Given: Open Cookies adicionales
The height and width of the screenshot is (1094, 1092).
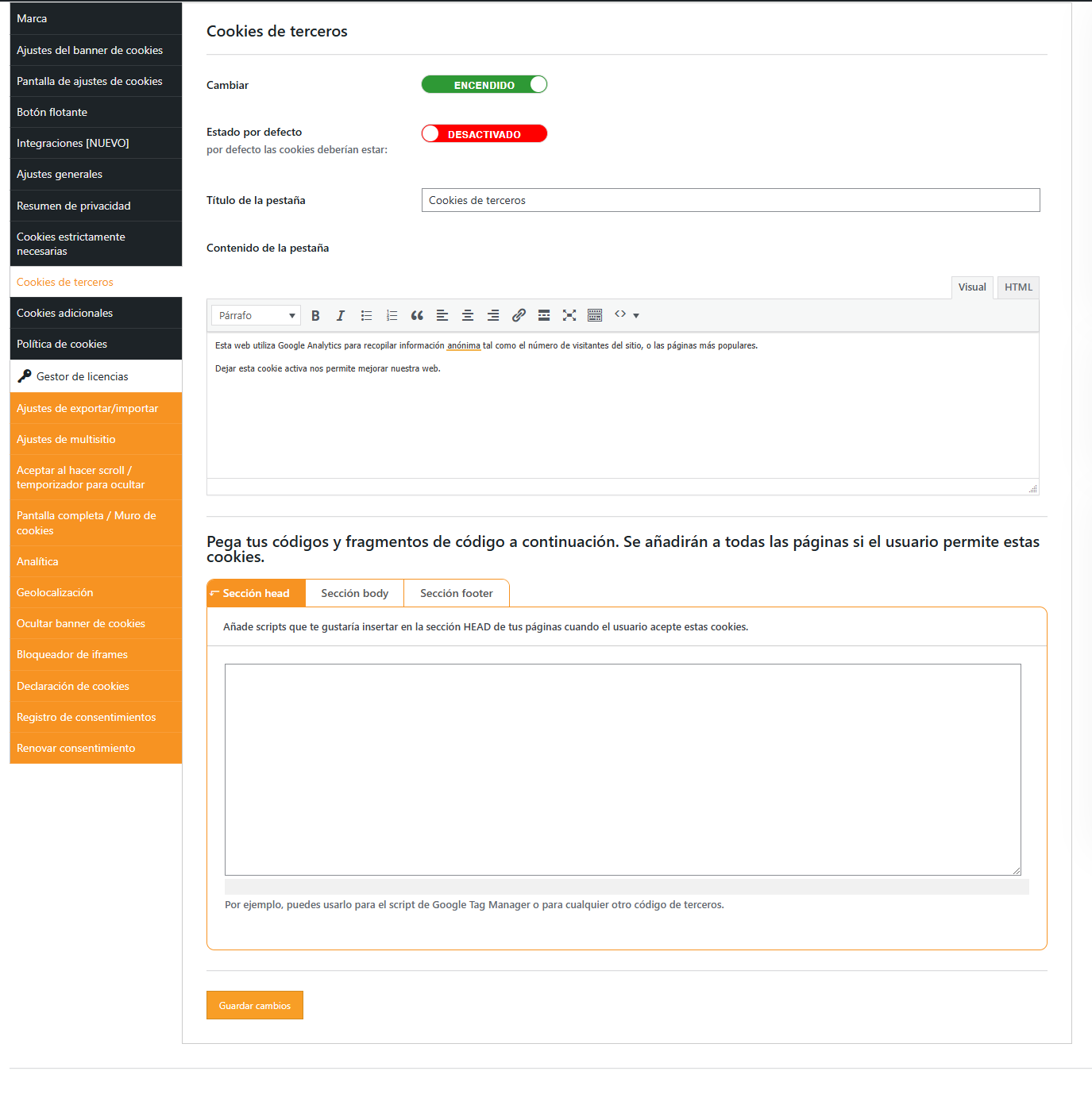Looking at the screenshot, I should [96, 313].
